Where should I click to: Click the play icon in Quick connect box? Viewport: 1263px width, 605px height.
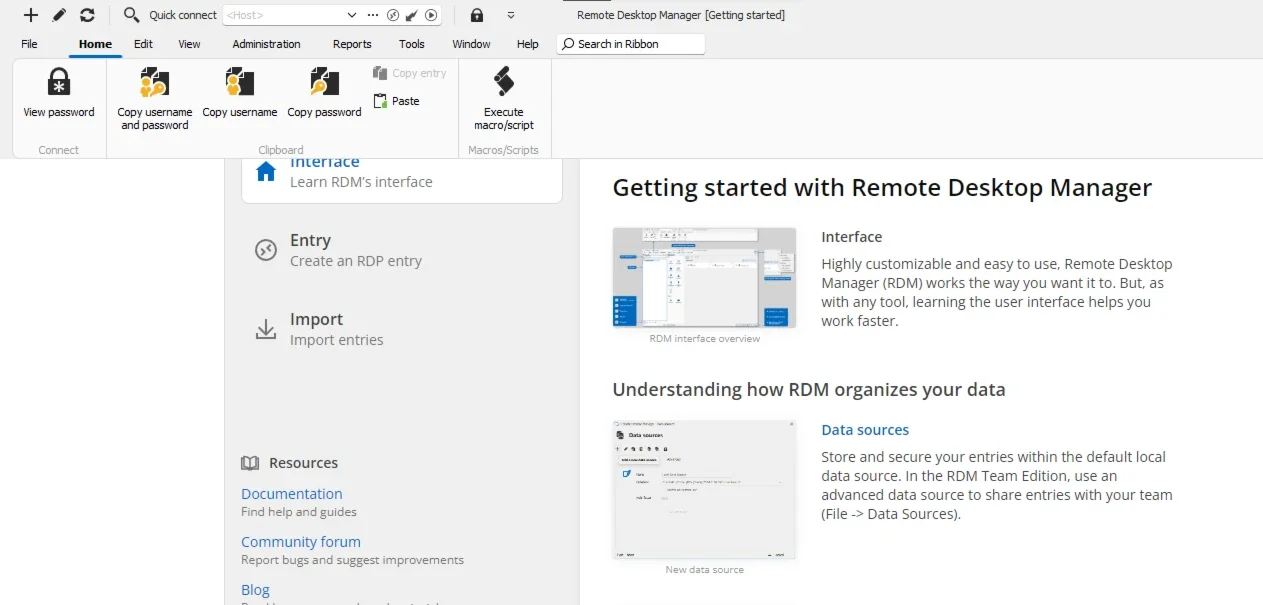point(431,15)
